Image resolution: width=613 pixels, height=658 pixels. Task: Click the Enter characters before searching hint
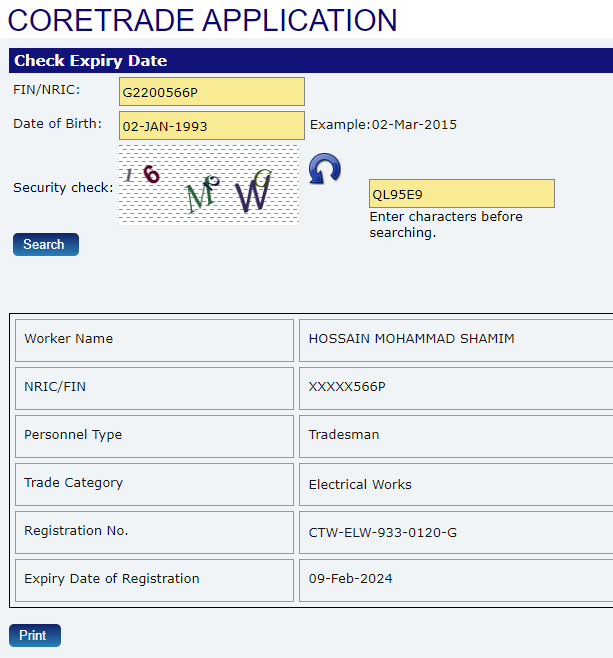pos(445,224)
